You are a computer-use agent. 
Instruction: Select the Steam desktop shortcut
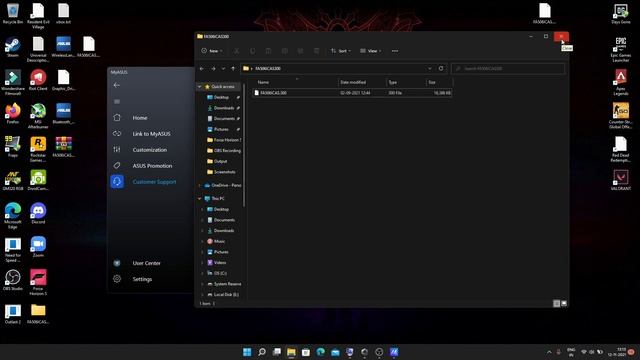[x=13, y=47]
